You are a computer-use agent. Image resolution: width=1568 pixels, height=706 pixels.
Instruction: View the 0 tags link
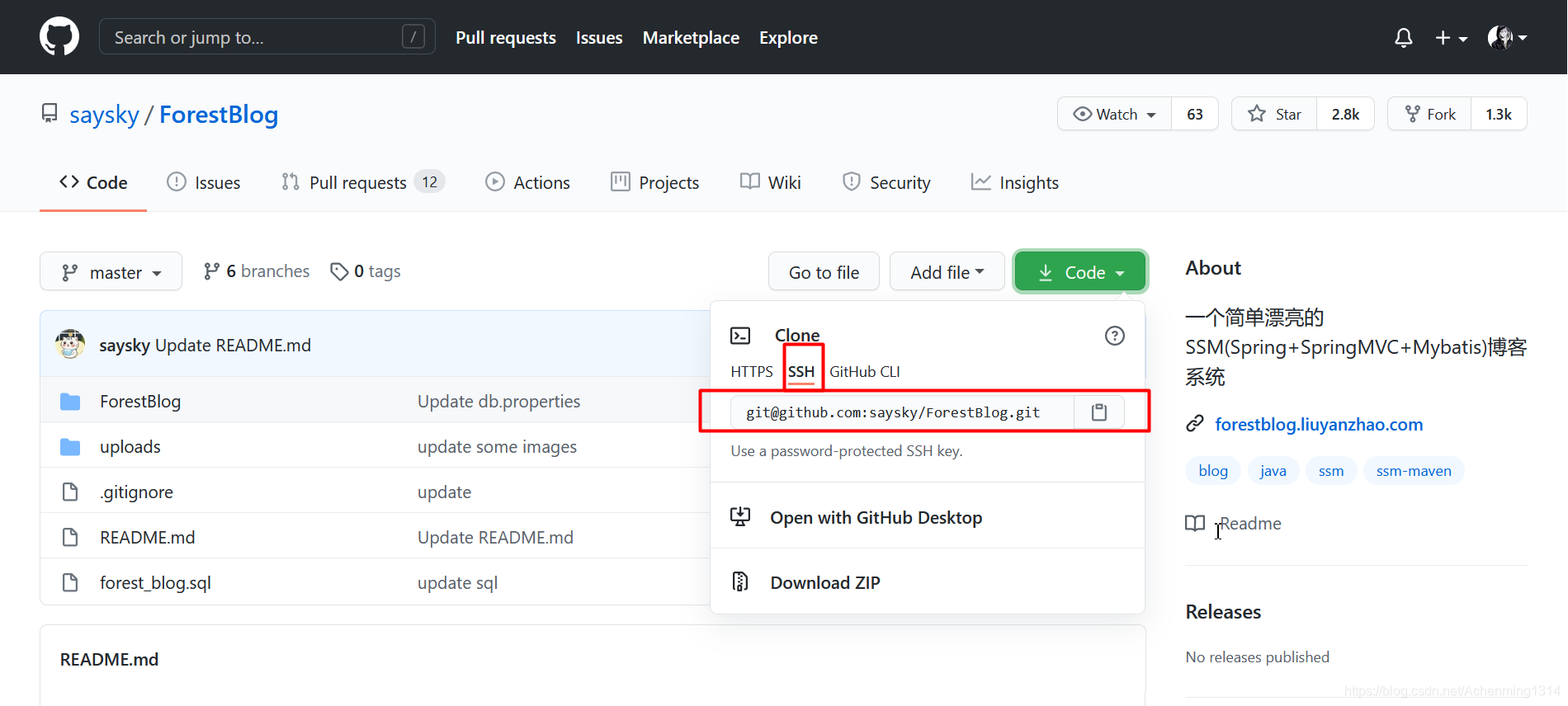[366, 271]
